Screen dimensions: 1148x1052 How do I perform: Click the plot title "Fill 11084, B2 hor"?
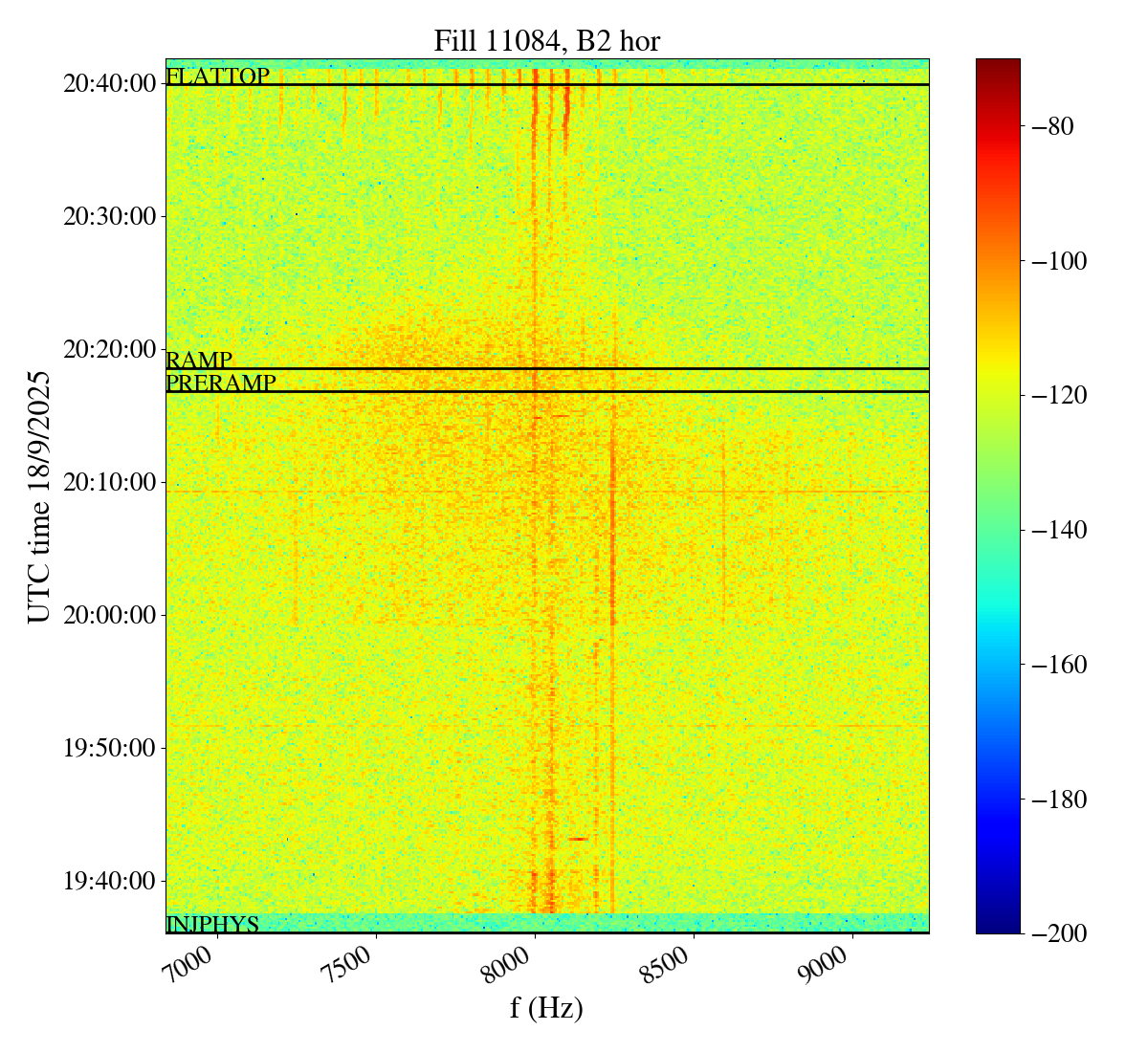pyautogui.click(x=546, y=41)
